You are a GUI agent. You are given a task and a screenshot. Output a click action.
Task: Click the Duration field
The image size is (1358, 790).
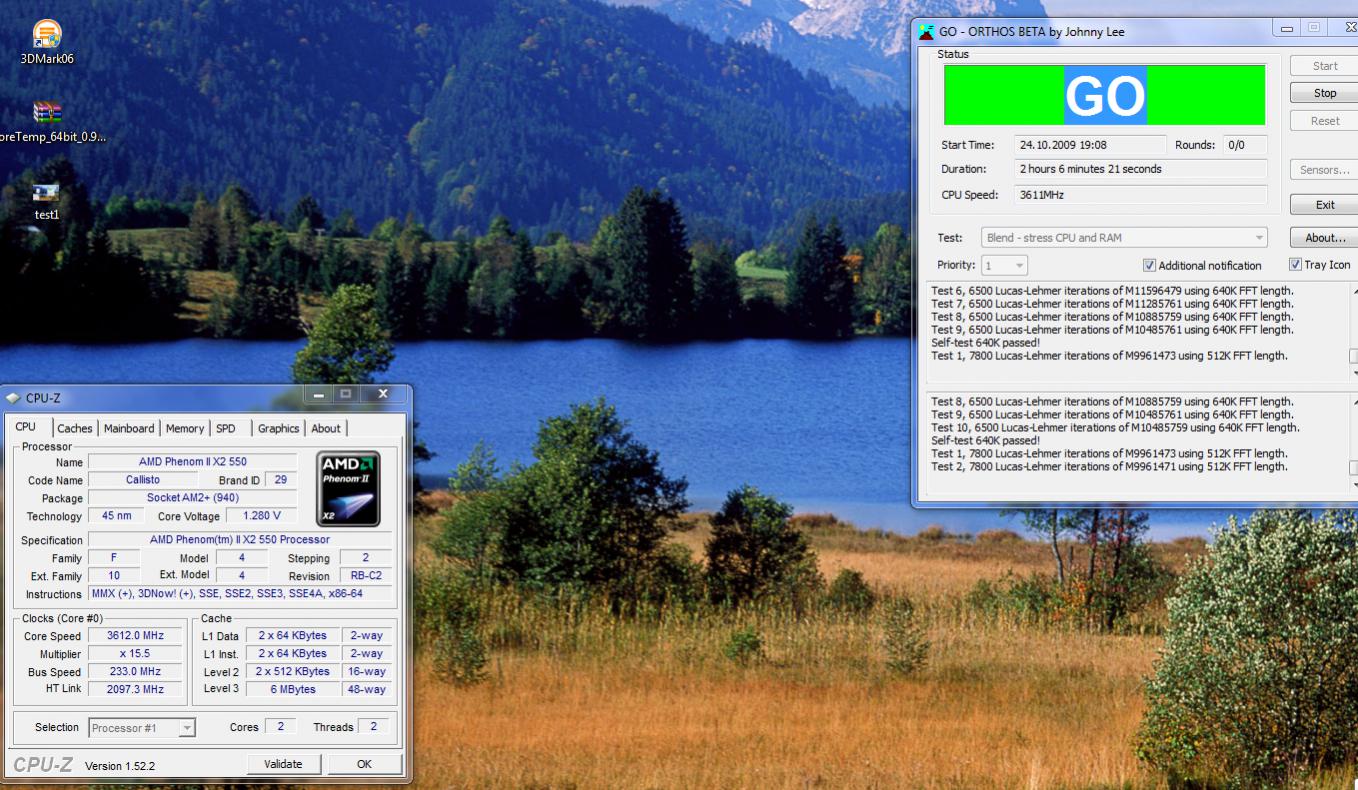[x=1141, y=170]
